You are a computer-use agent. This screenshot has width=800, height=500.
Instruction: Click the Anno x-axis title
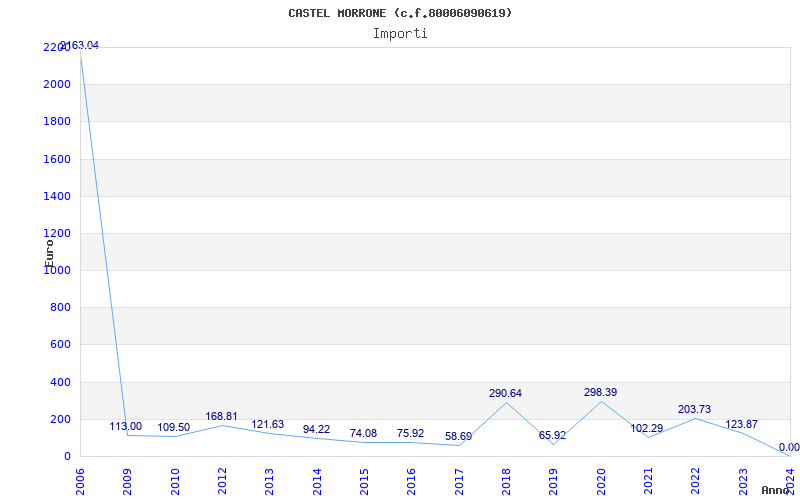click(776, 490)
